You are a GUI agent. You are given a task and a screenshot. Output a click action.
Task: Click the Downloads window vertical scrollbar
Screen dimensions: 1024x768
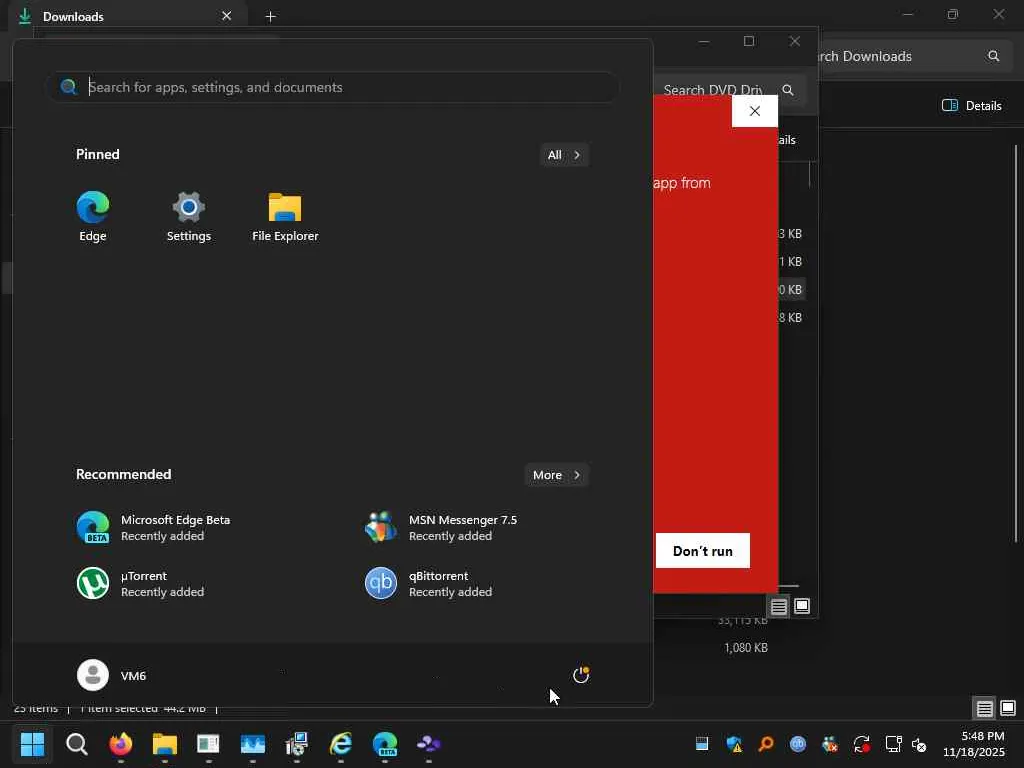[x=1016, y=344]
